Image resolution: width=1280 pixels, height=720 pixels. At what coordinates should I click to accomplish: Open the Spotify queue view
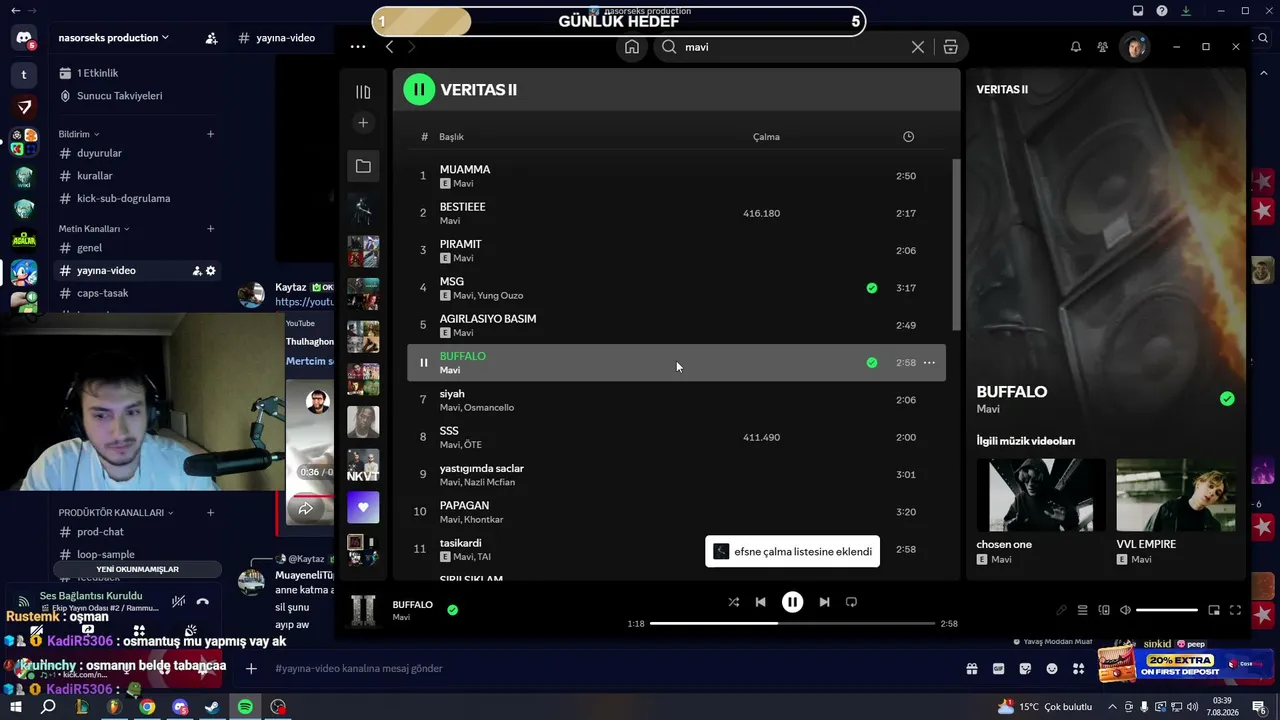[1082, 610]
